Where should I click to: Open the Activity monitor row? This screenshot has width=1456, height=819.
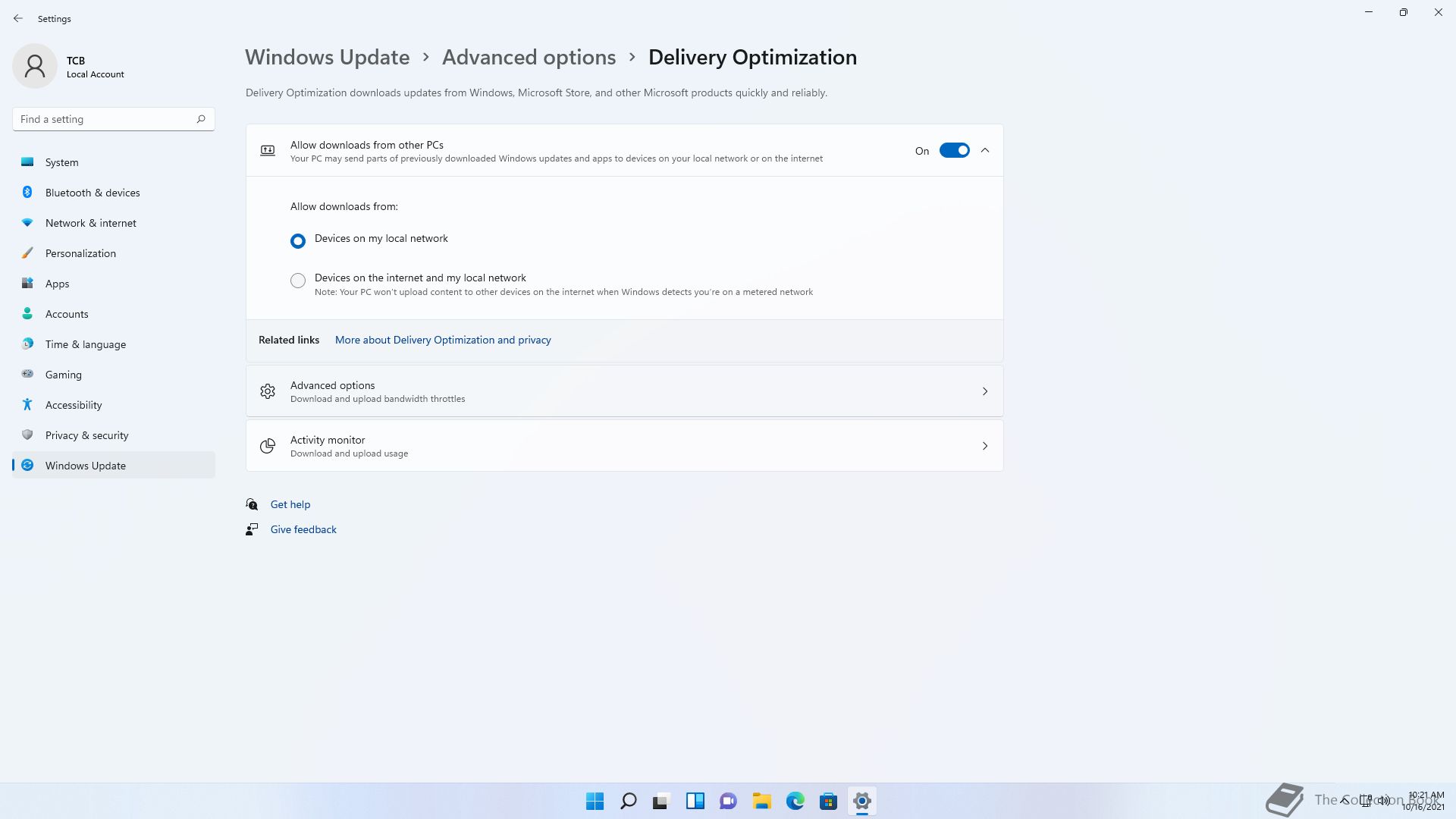pyautogui.click(x=624, y=446)
